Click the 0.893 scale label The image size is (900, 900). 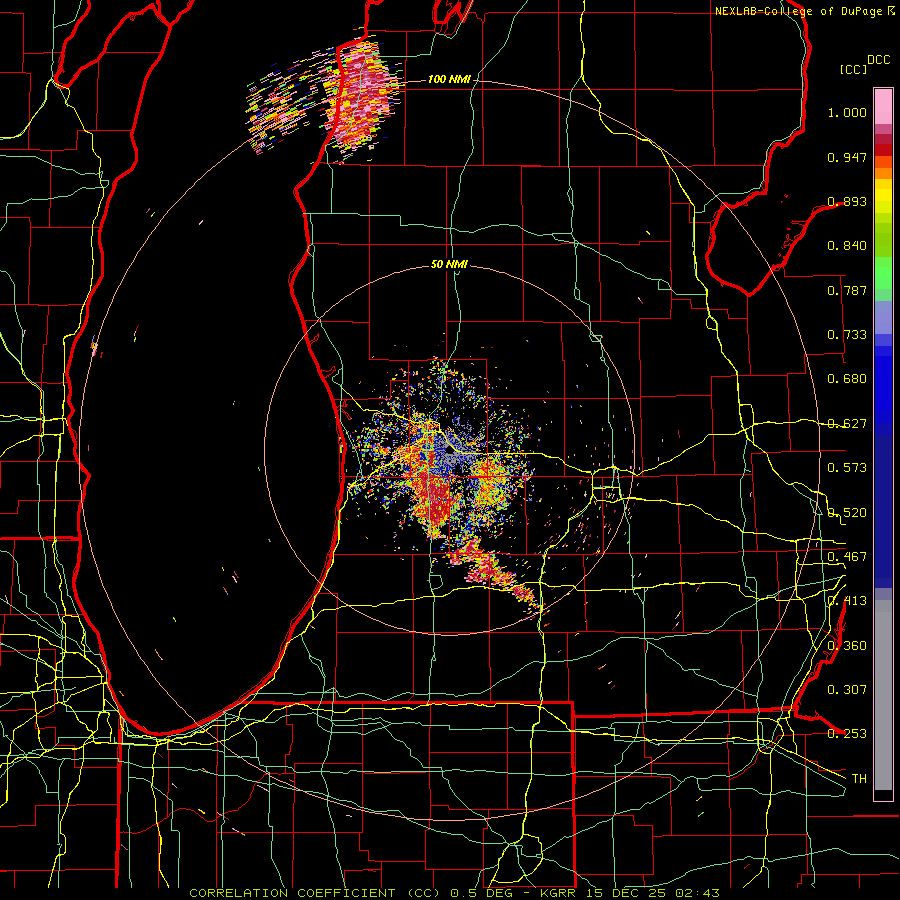(847, 201)
